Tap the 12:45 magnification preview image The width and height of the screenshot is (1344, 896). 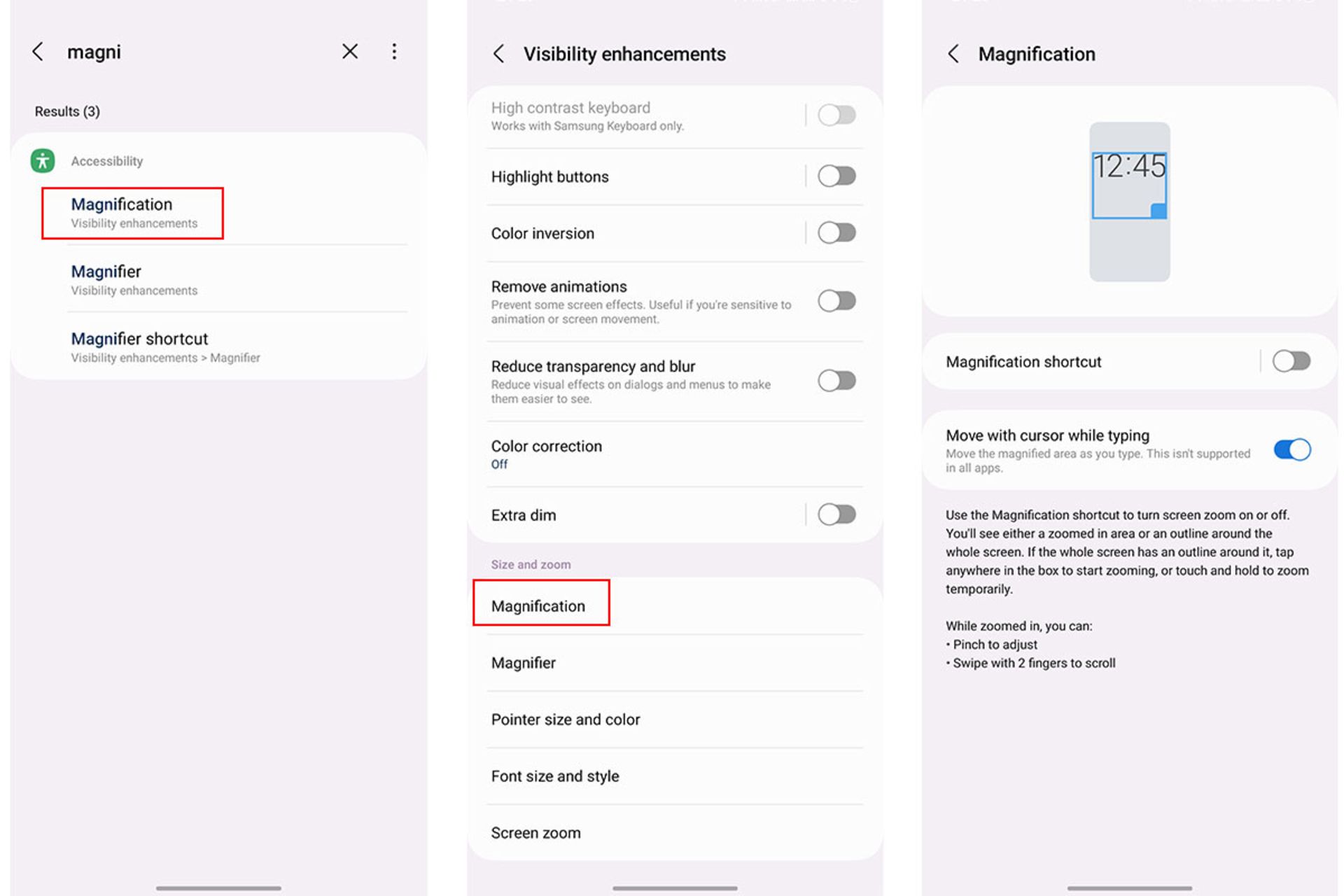click(x=1129, y=202)
